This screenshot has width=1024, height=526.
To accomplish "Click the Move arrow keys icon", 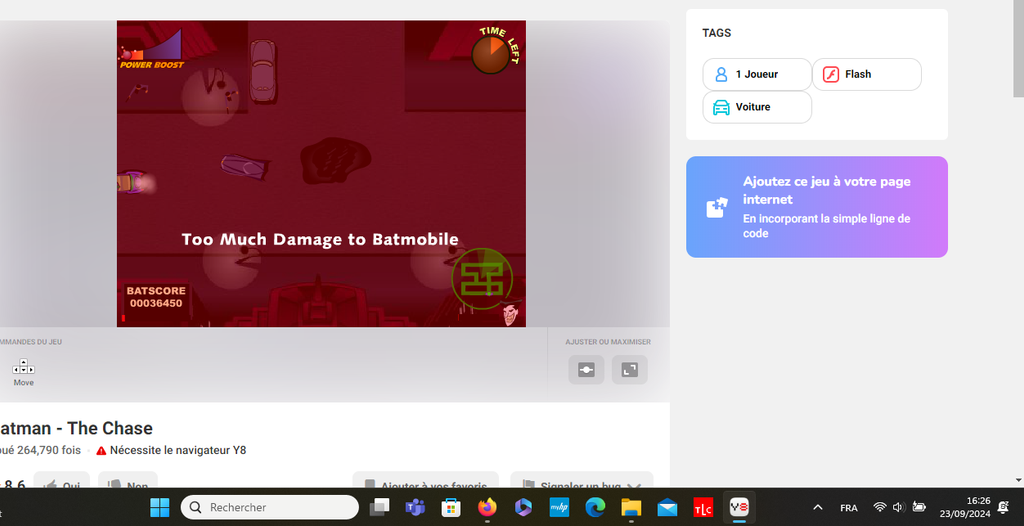I will coord(24,367).
